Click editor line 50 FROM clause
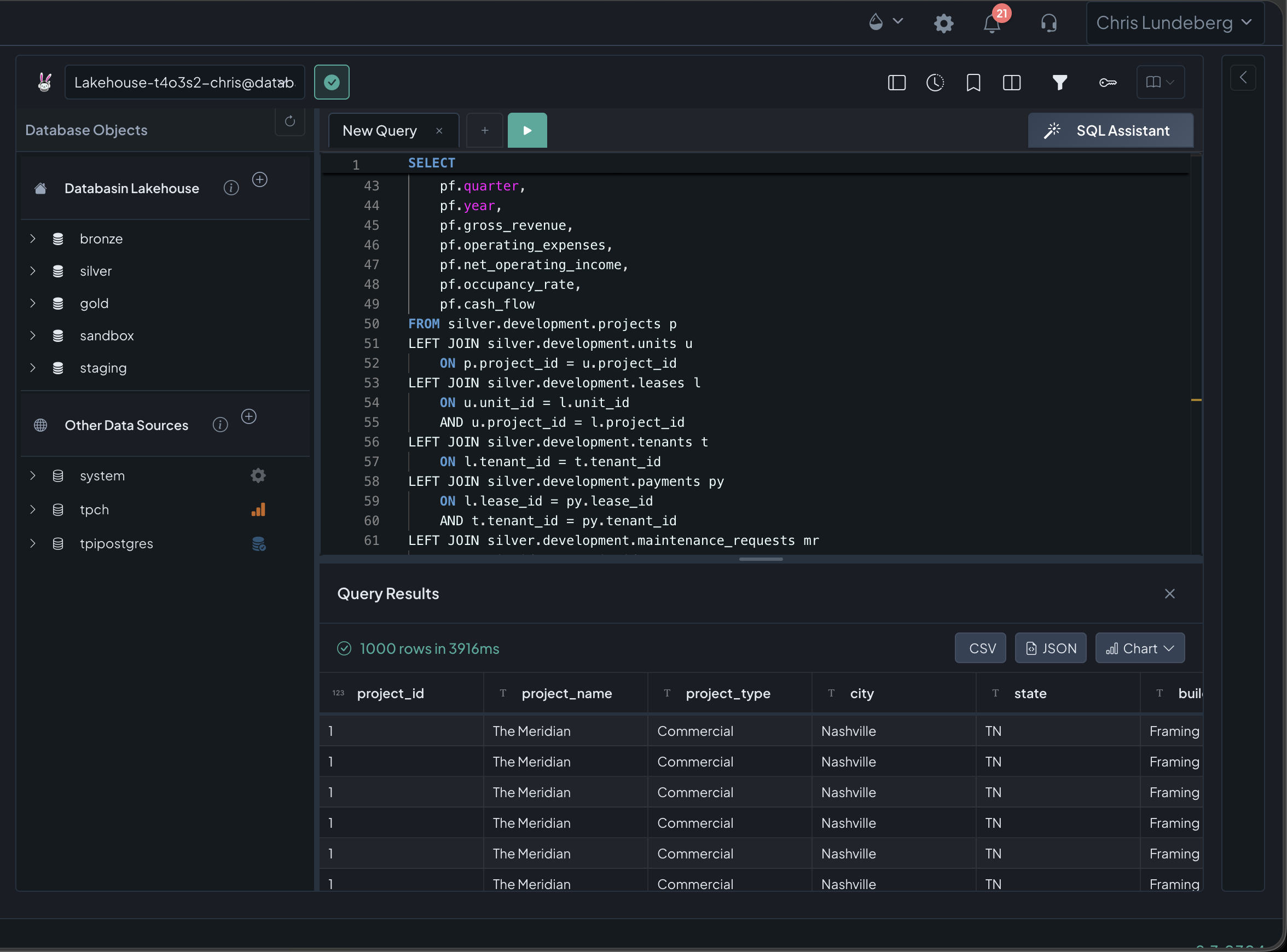The height and width of the screenshot is (952, 1287). pos(542,324)
